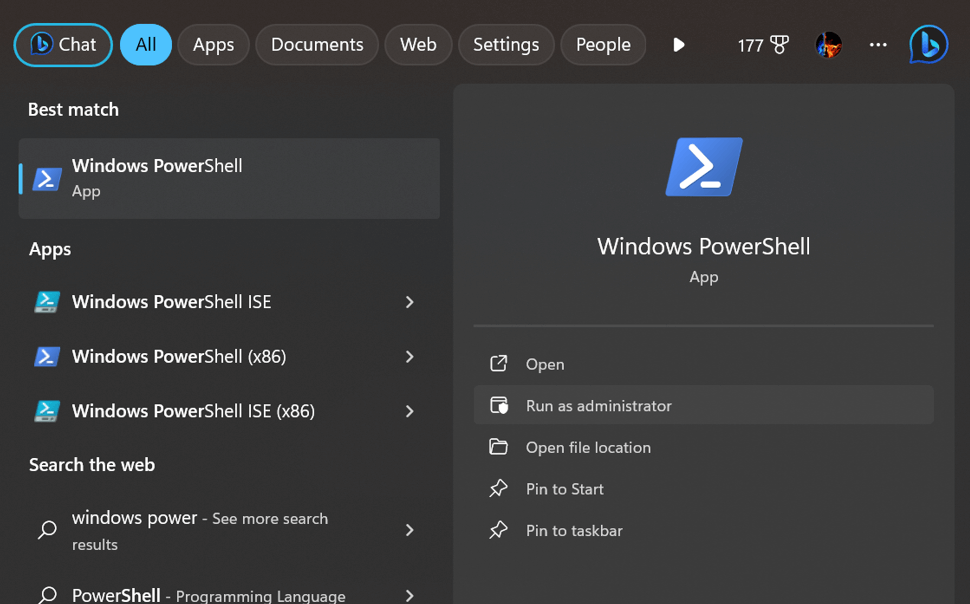Click the pin icon beside Pin to taskbar
Viewport: 970px width, 604px height.
499,530
